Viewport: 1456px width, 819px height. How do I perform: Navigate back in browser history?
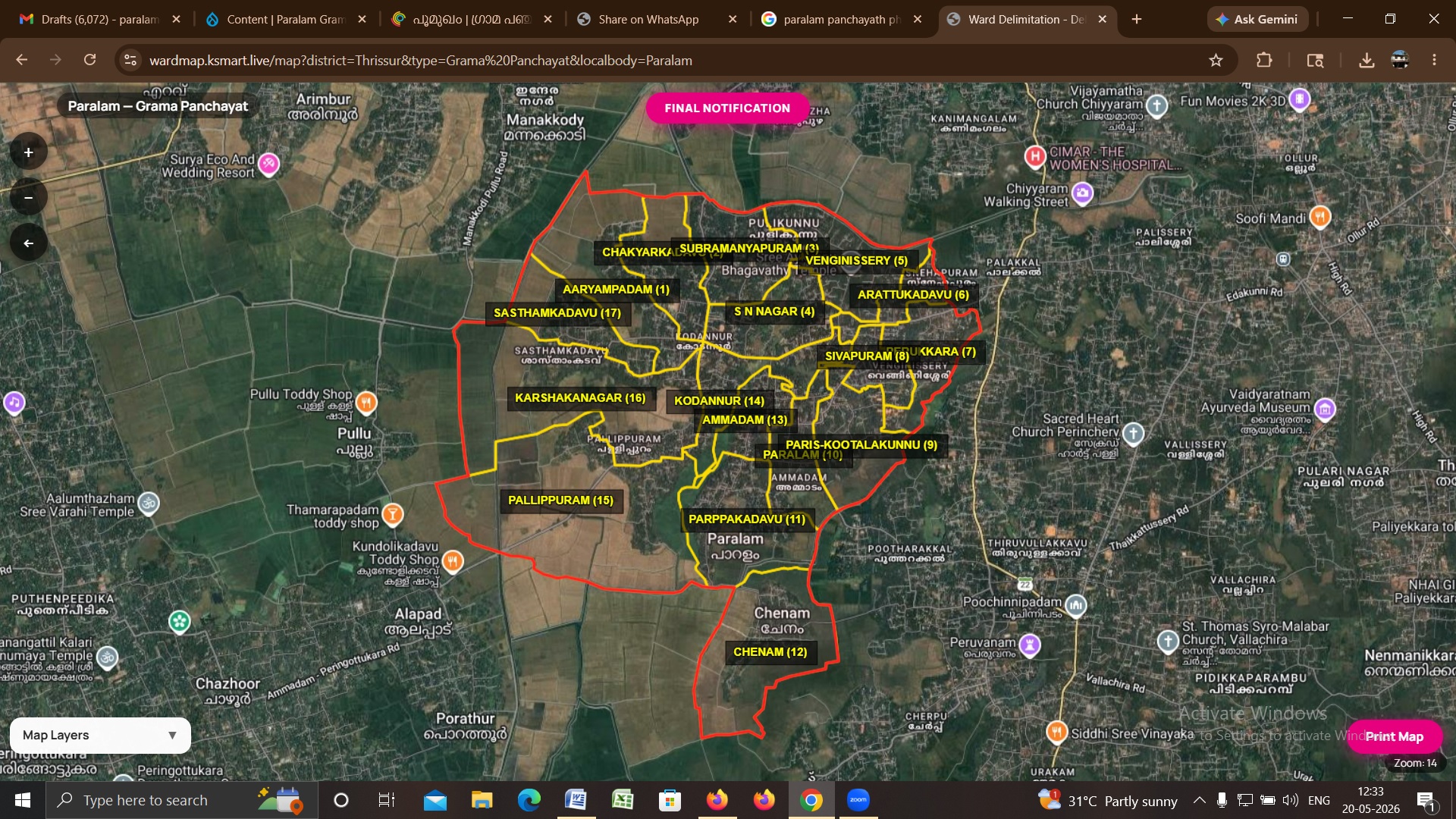(21, 60)
